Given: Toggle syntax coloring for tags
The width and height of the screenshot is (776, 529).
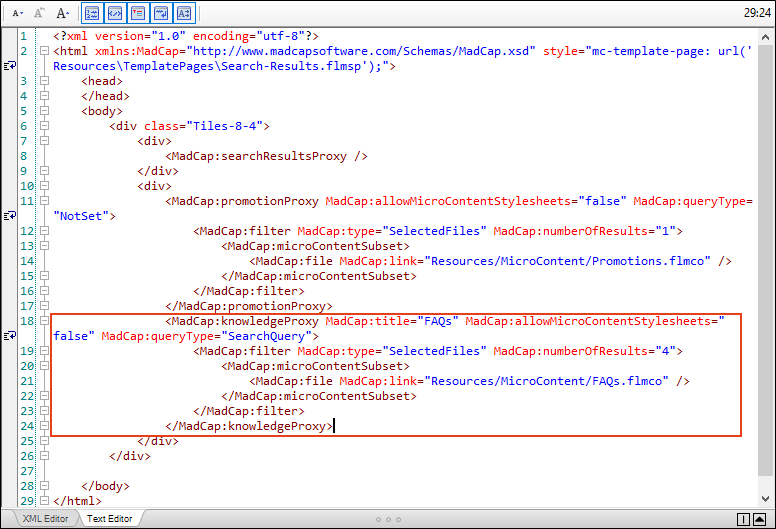Looking at the screenshot, I should coord(115,13).
